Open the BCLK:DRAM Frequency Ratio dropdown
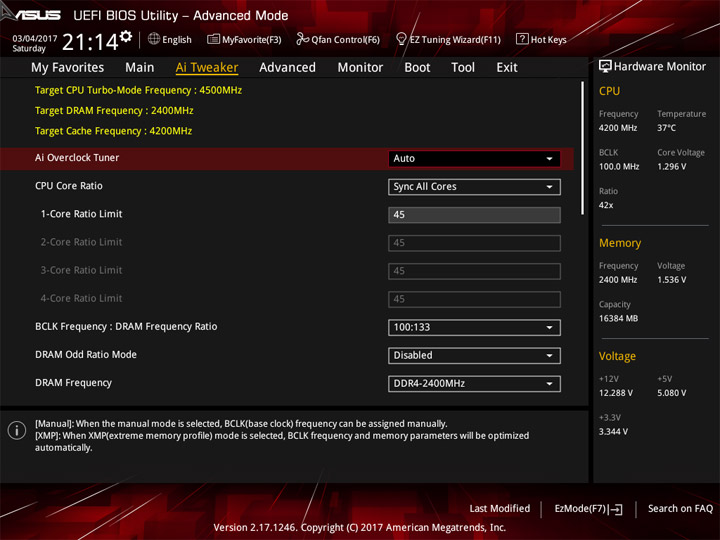 point(474,327)
